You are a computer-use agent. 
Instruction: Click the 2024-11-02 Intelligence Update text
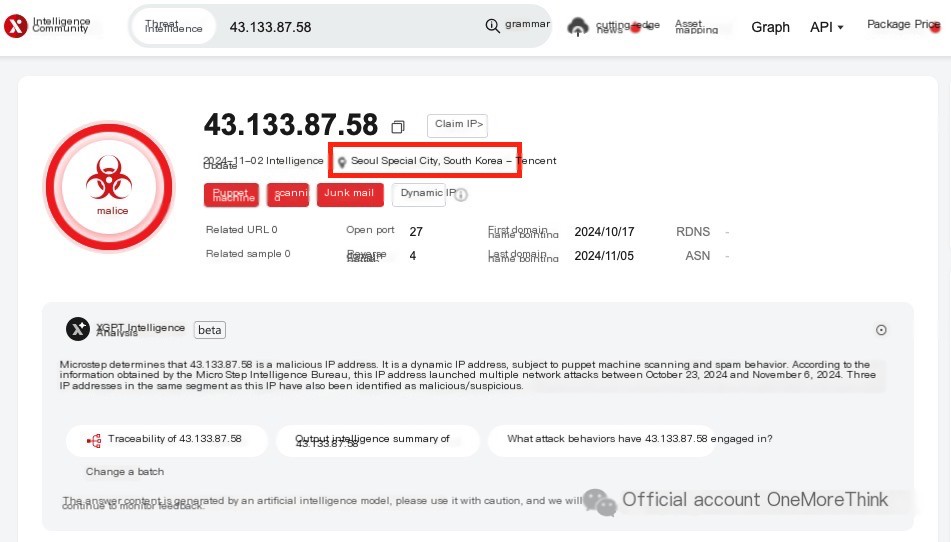click(263, 162)
